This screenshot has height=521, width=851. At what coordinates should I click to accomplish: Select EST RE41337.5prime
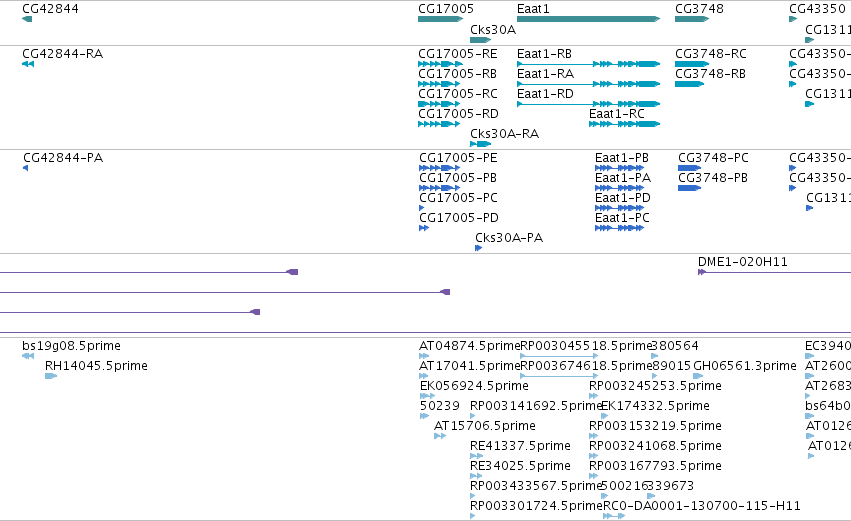(x=476, y=456)
